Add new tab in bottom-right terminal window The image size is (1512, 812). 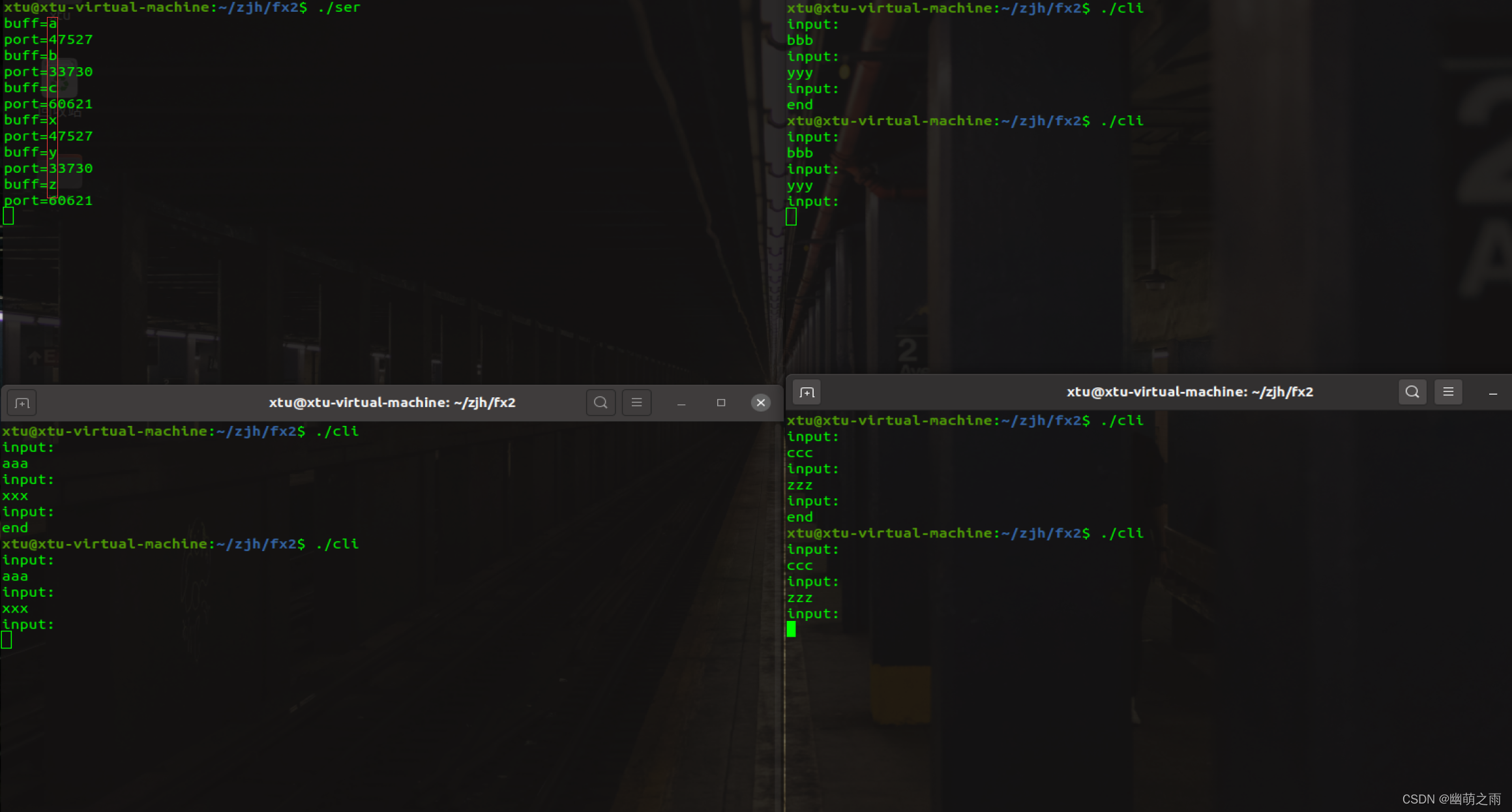pos(807,392)
